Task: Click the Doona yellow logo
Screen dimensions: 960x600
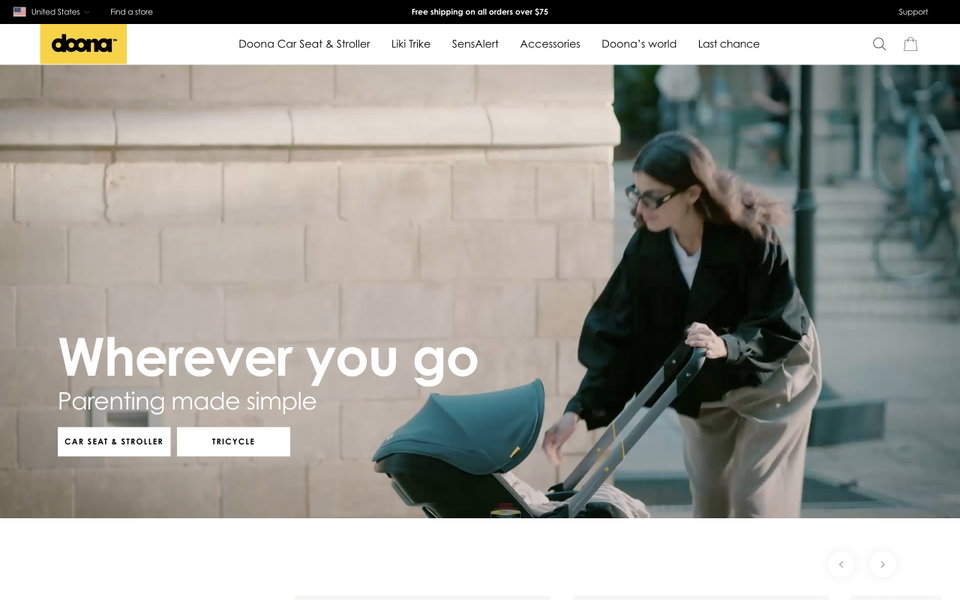Action: click(83, 44)
